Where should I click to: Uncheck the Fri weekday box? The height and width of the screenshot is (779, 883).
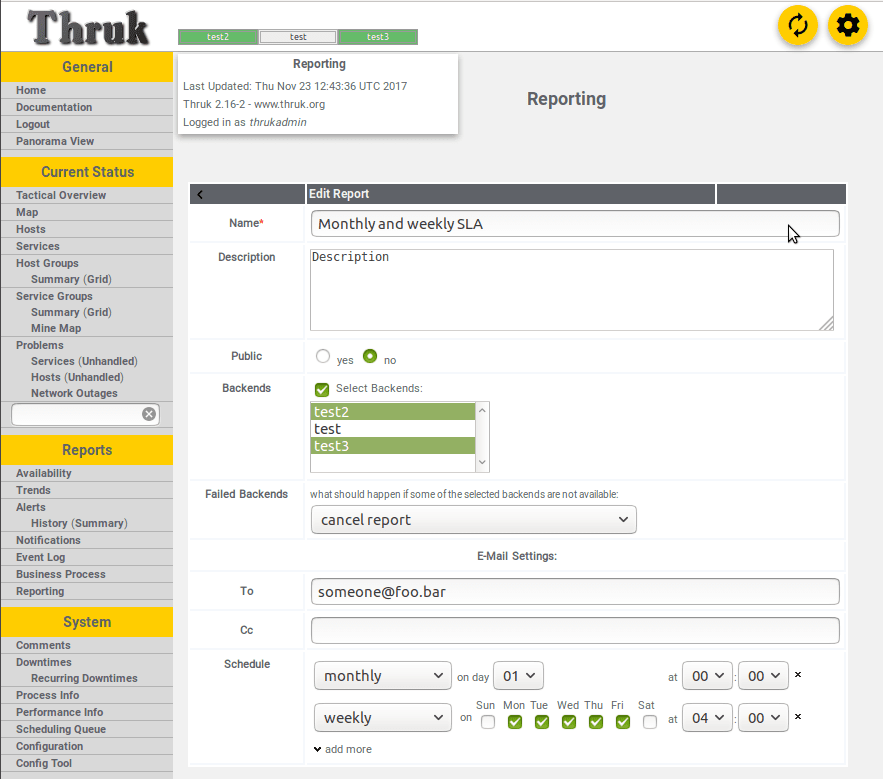click(x=623, y=722)
